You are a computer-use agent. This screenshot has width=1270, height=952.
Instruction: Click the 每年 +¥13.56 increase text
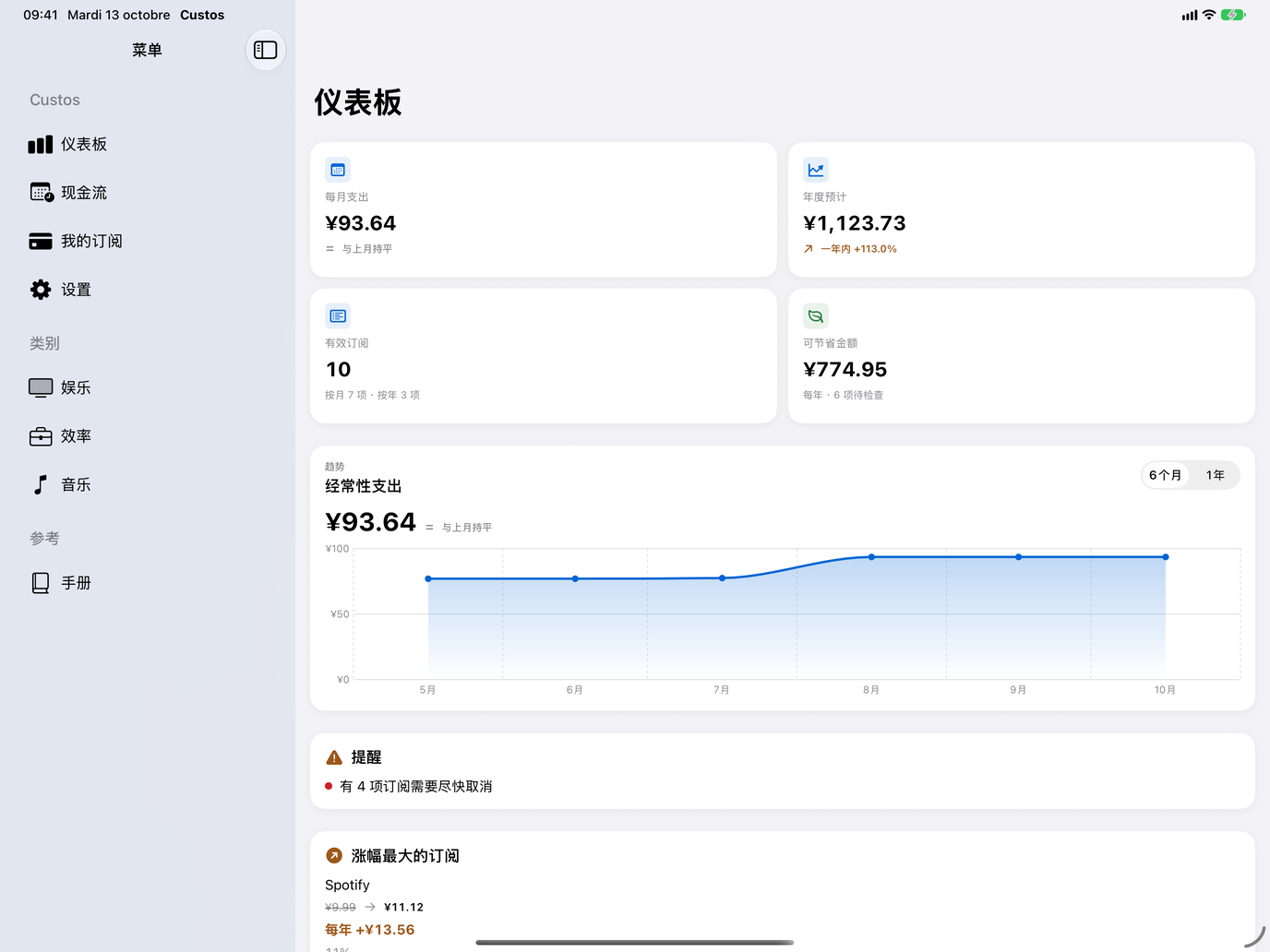pos(369,930)
